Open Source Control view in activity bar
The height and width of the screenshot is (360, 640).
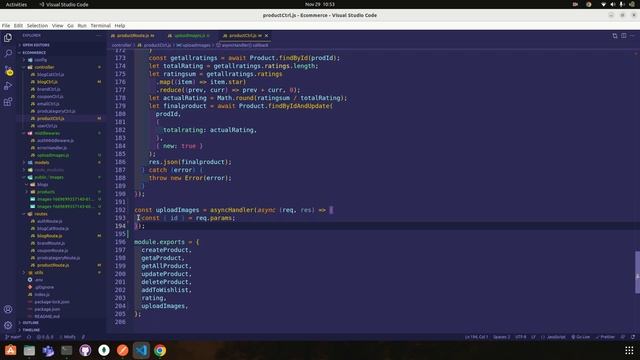point(8,70)
